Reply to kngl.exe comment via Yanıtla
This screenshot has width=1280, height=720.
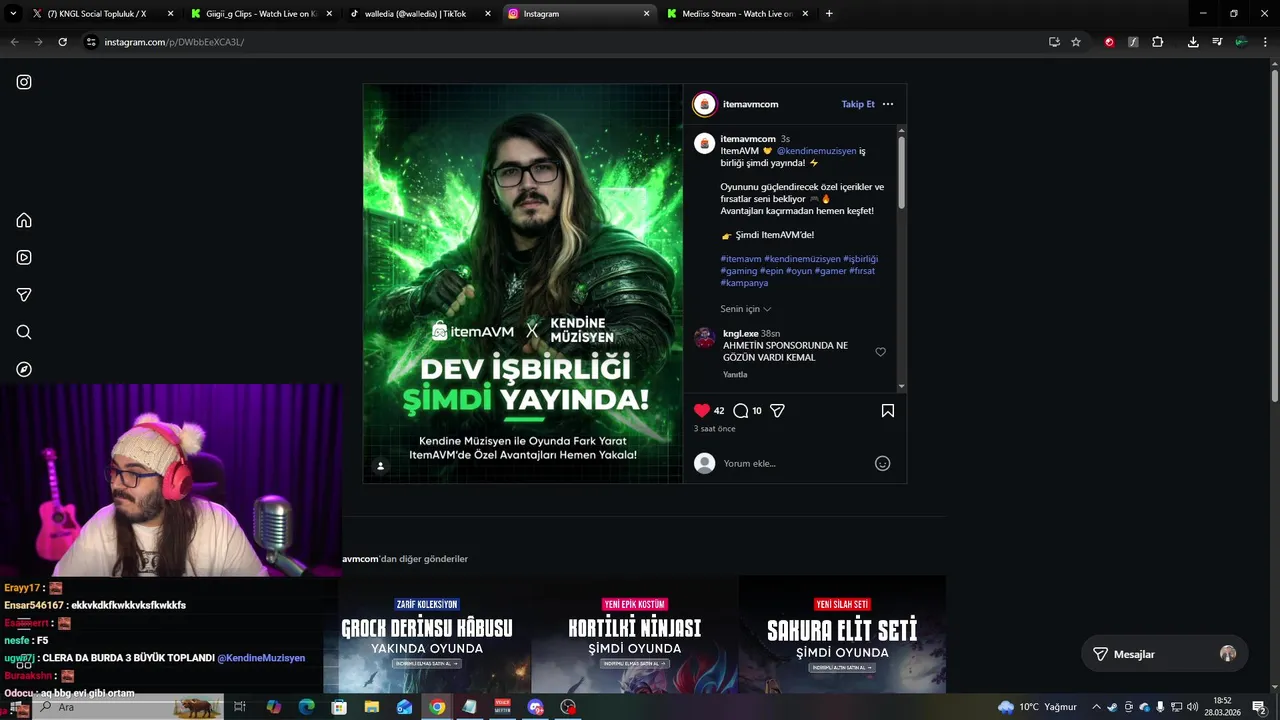(735, 375)
